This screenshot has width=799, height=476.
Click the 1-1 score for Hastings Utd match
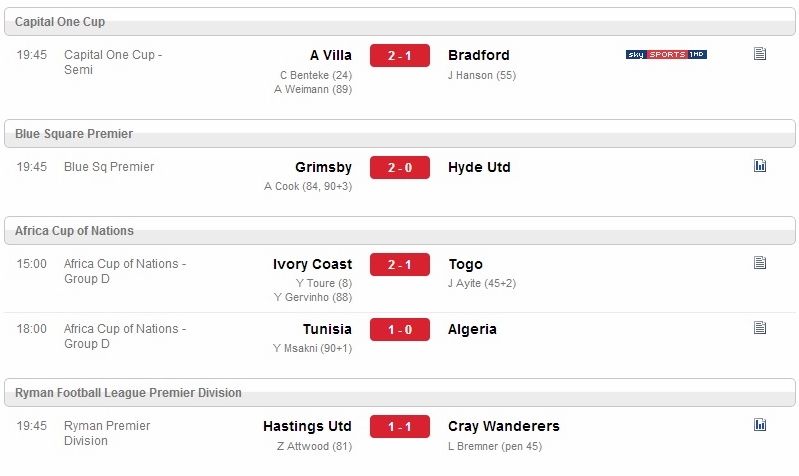point(400,427)
